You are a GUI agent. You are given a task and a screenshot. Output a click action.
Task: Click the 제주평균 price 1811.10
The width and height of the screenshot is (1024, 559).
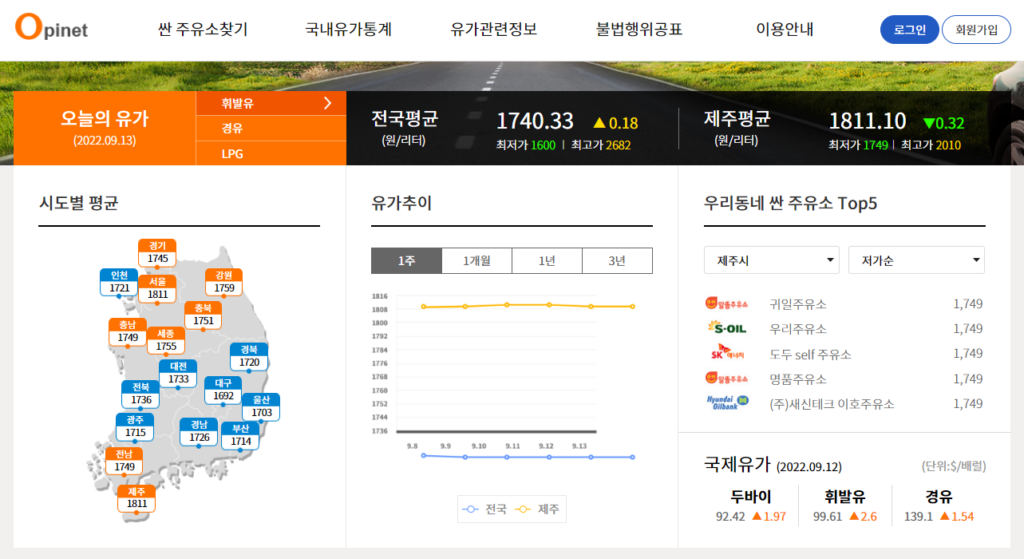coord(867,121)
